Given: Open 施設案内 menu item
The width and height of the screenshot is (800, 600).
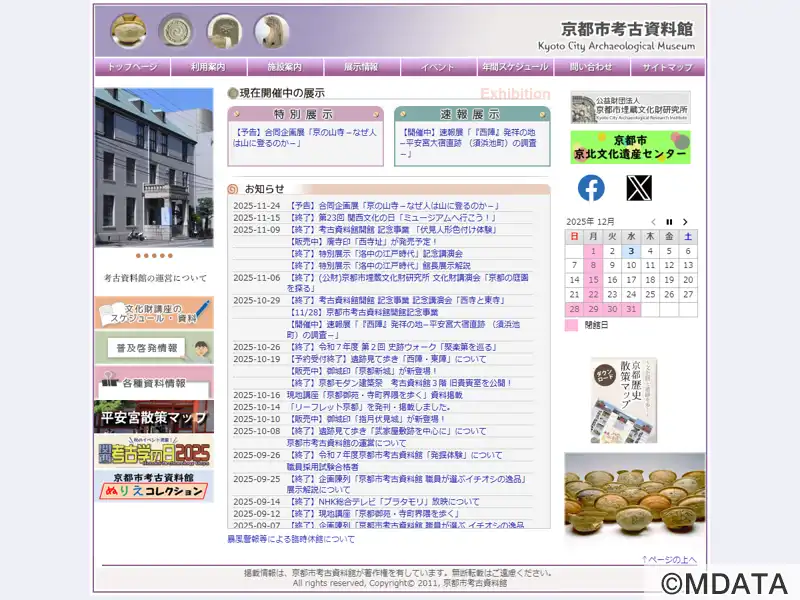Looking at the screenshot, I should click(285, 67).
